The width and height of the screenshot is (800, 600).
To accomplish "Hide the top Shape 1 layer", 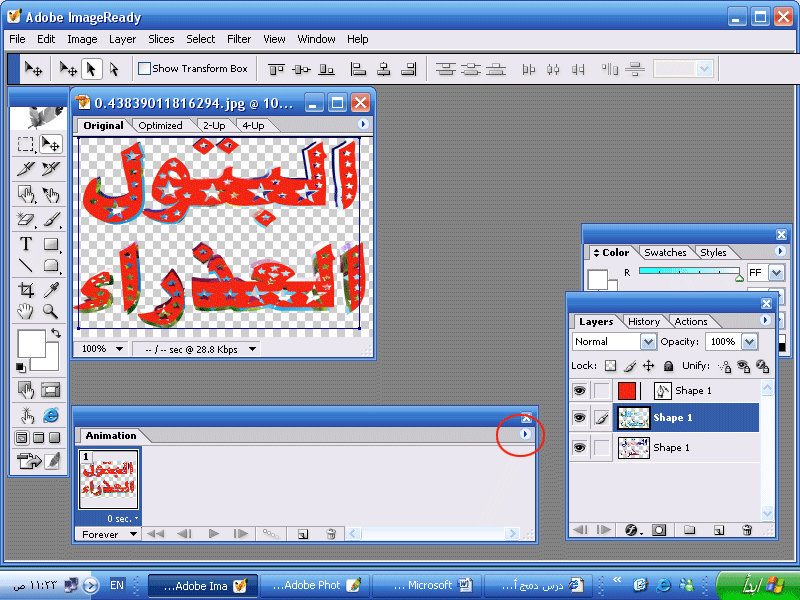I will [x=579, y=391].
